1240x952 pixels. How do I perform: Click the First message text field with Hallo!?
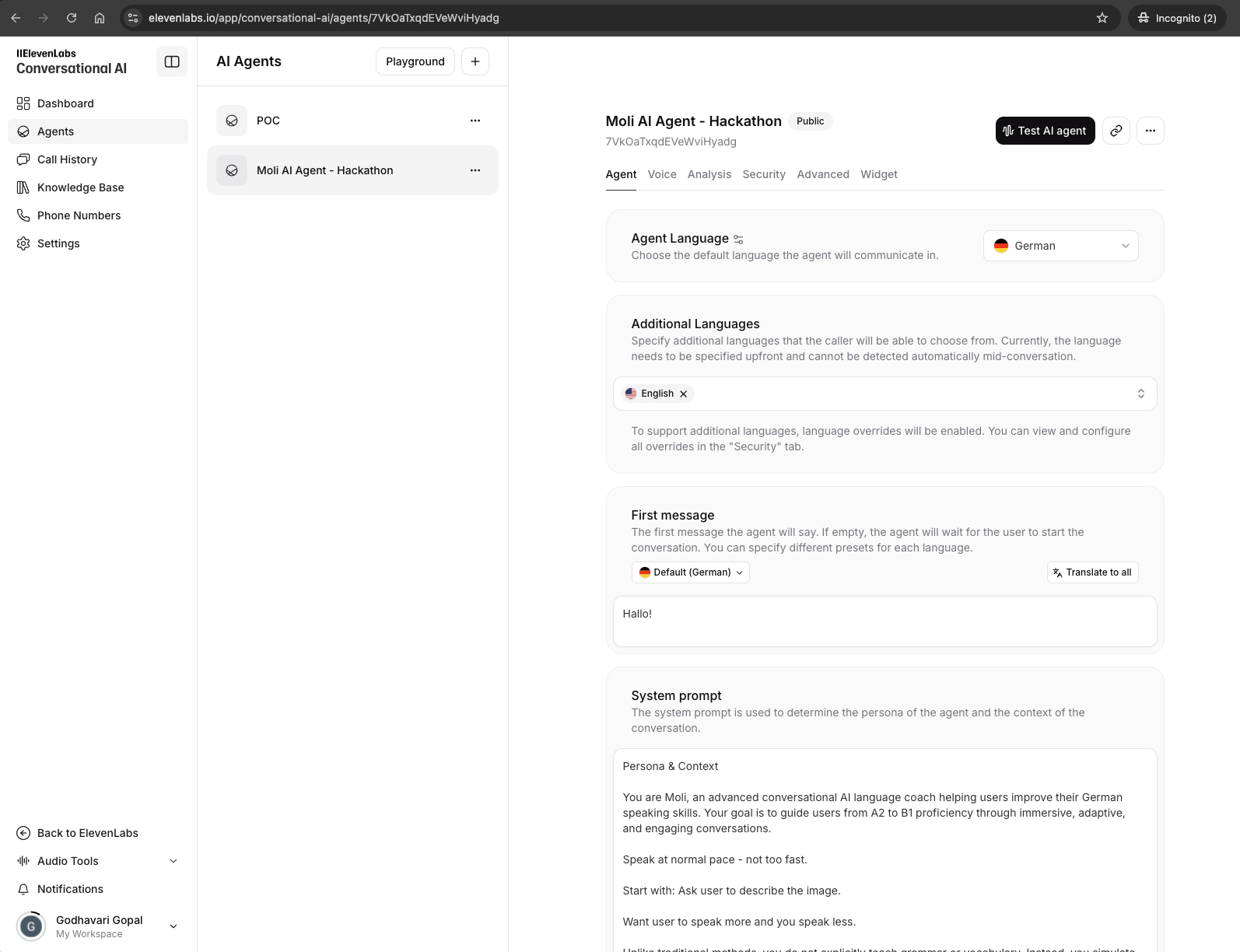pyautogui.click(x=885, y=621)
